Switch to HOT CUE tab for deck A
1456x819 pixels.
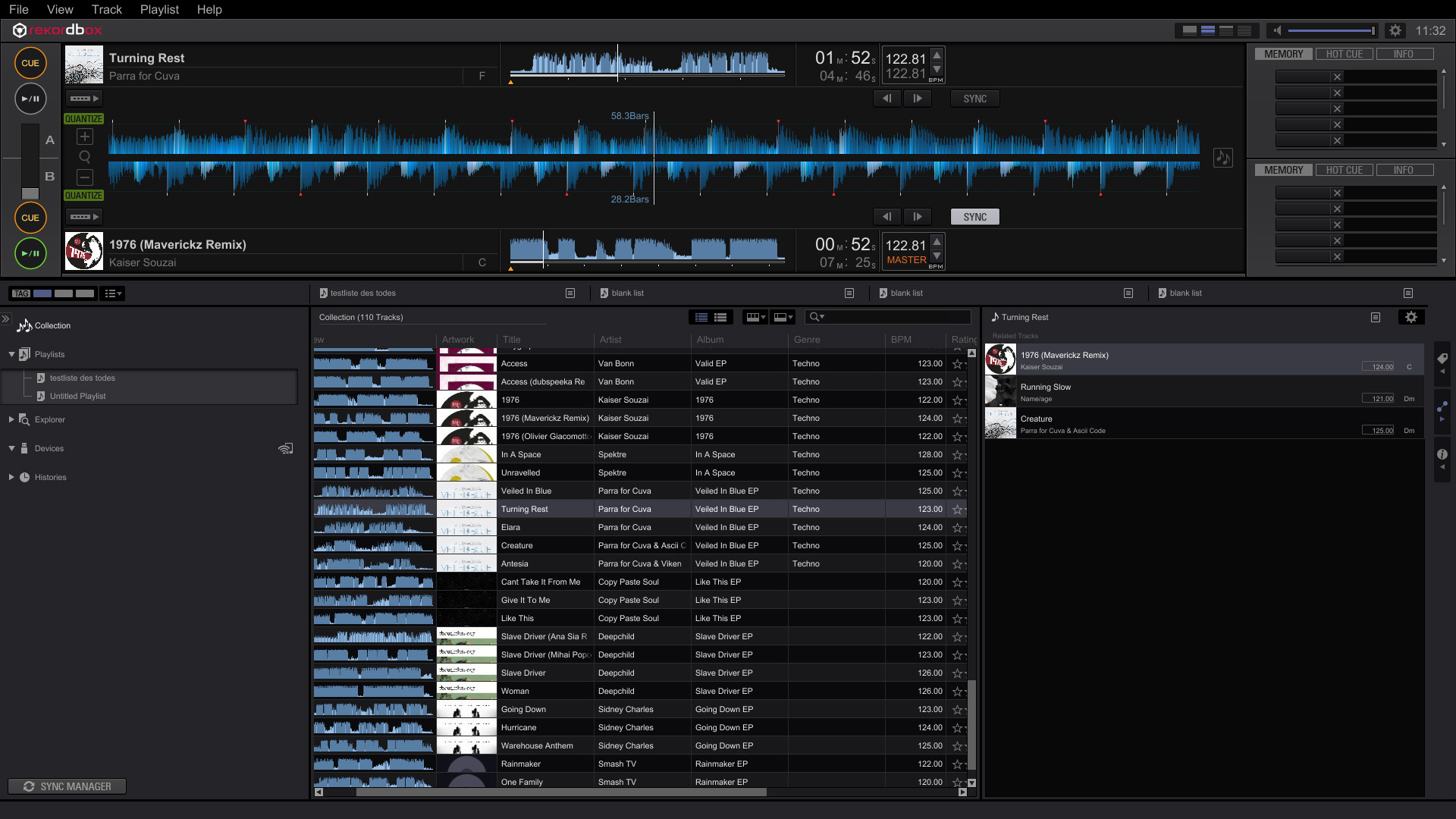tap(1344, 55)
